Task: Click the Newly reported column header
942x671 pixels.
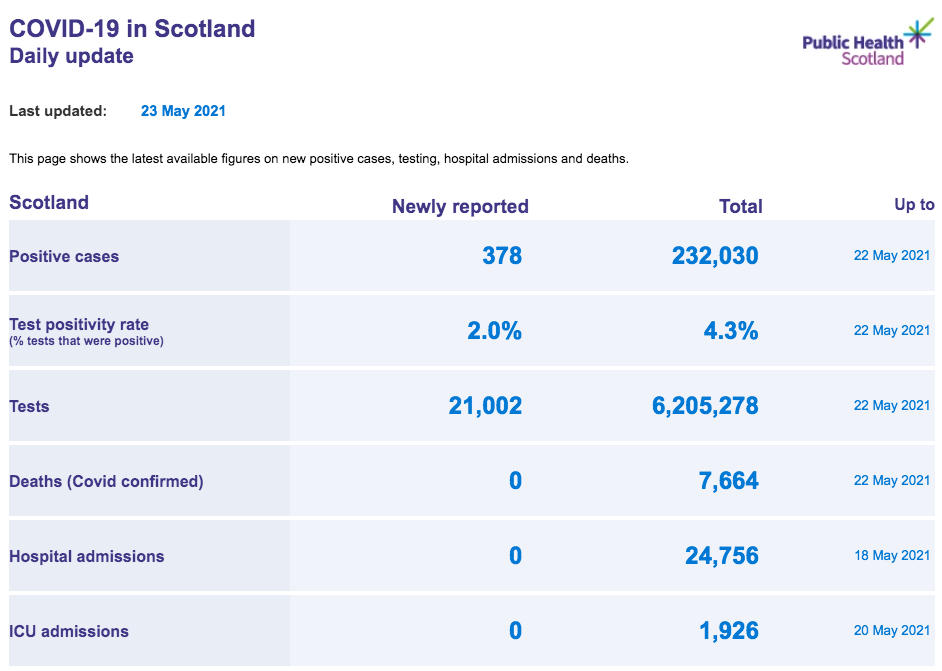Action: (x=460, y=207)
